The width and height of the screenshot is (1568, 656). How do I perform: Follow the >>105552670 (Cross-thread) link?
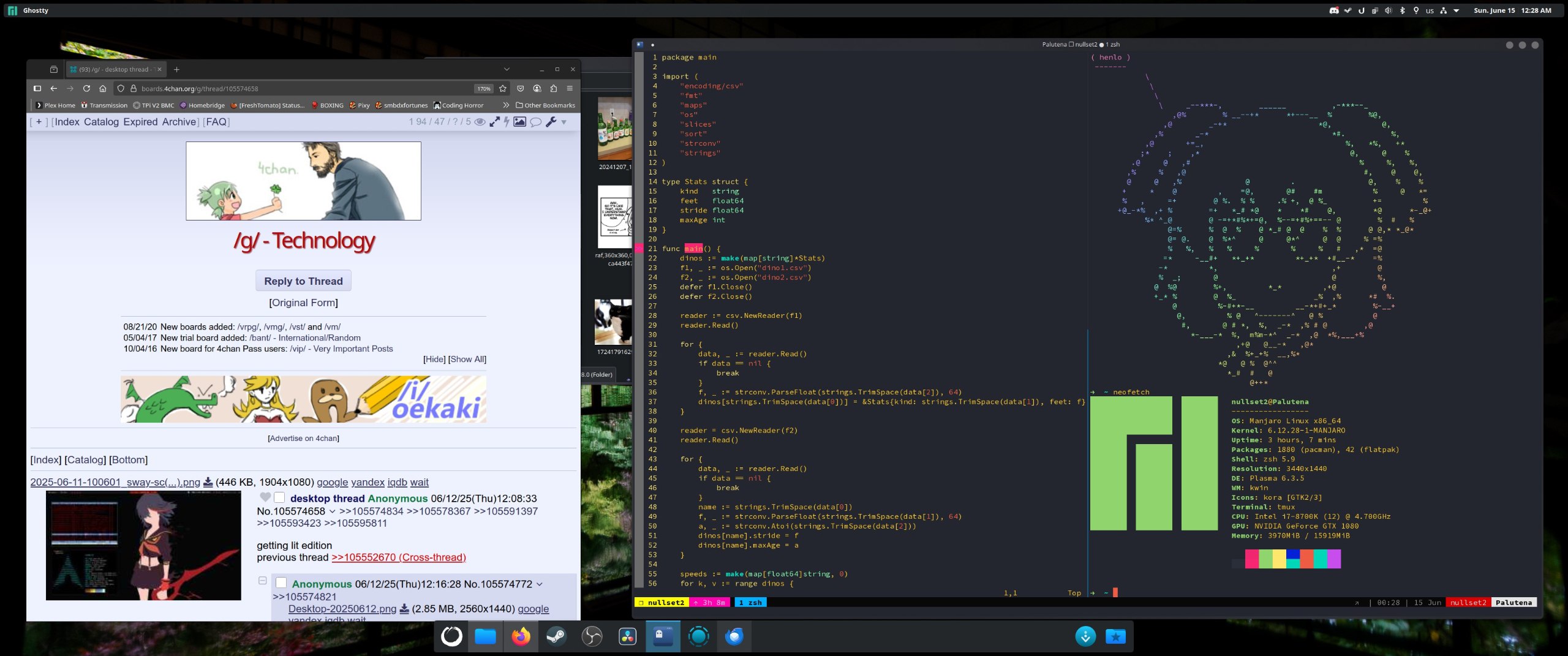pos(399,557)
